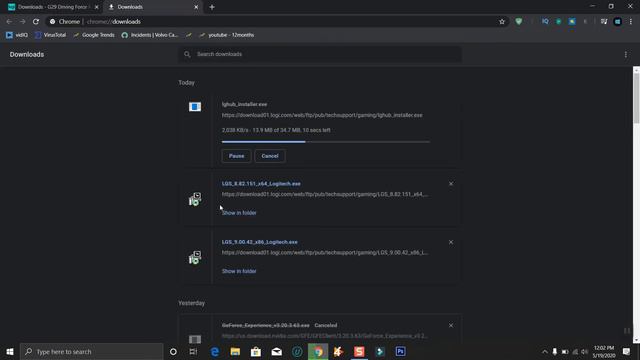This screenshot has width=640, height=360.
Task: Go back to previous page
Action: (x=9, y=22)
